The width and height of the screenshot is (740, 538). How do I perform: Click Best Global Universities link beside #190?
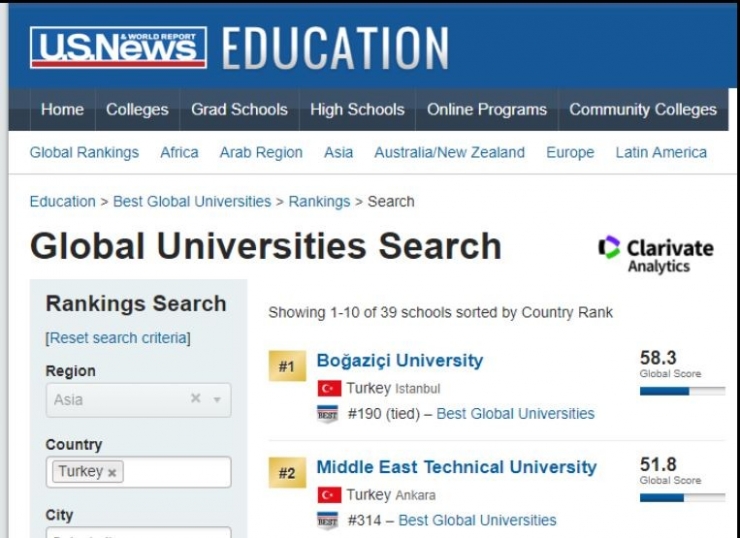515,414
